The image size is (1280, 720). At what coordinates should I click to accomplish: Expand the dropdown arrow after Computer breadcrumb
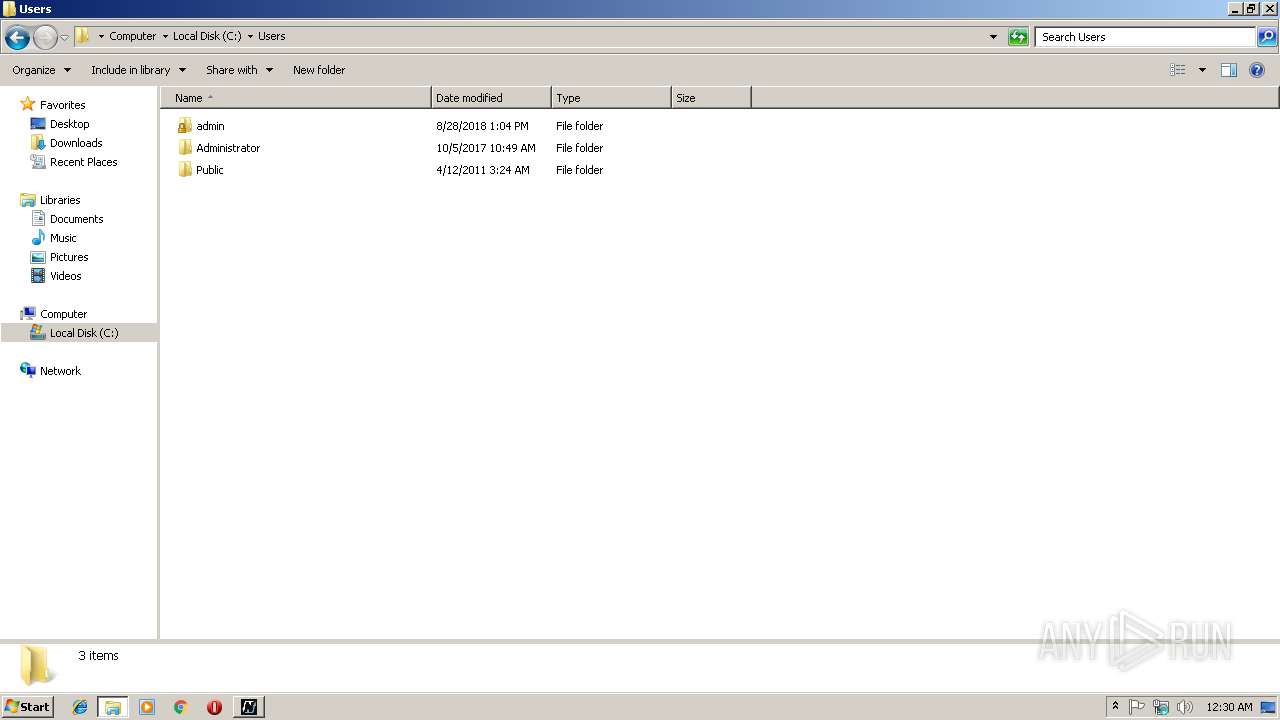(165, 37)
